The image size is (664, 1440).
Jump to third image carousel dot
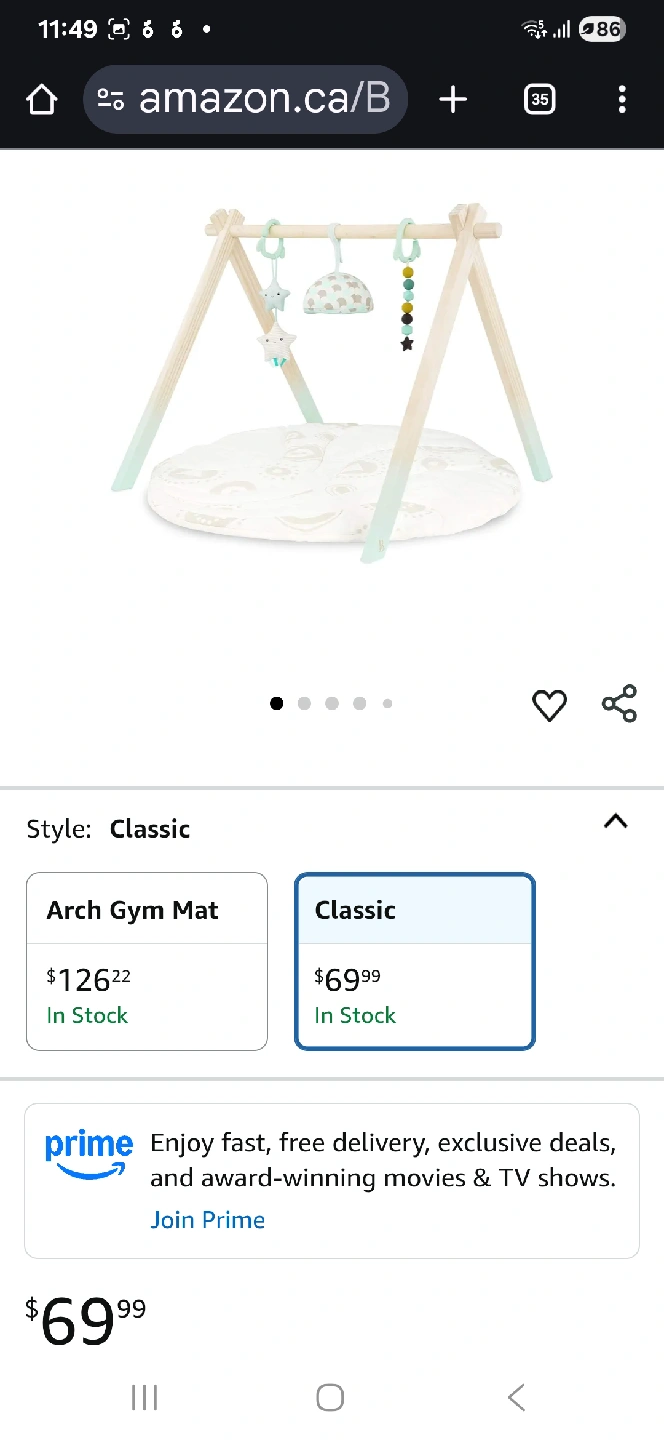click(x=332, y=703)
